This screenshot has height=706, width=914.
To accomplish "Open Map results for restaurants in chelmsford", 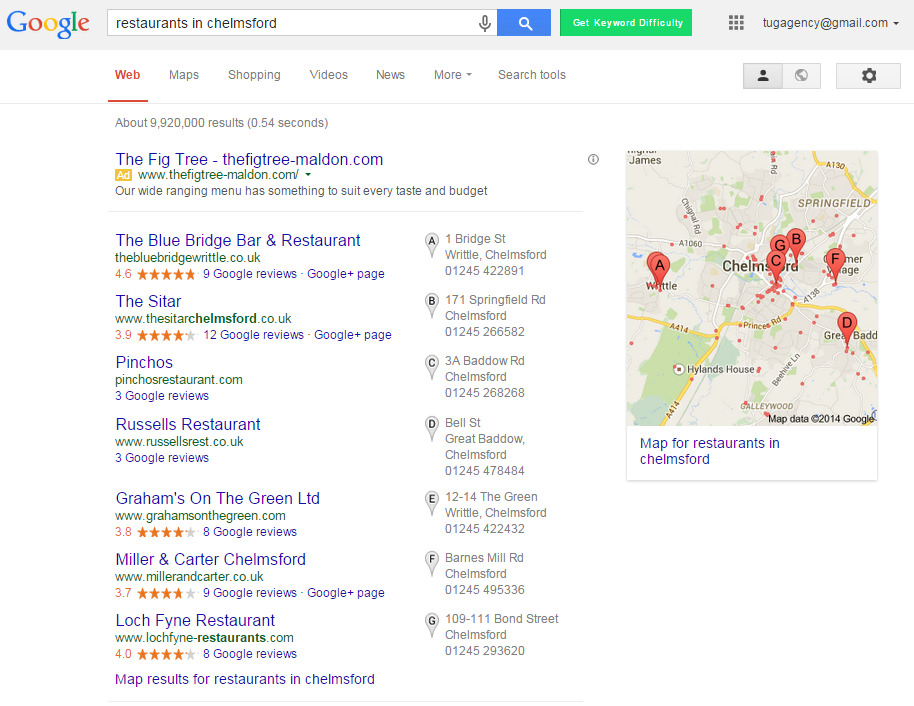I will [x=245, y=679].
